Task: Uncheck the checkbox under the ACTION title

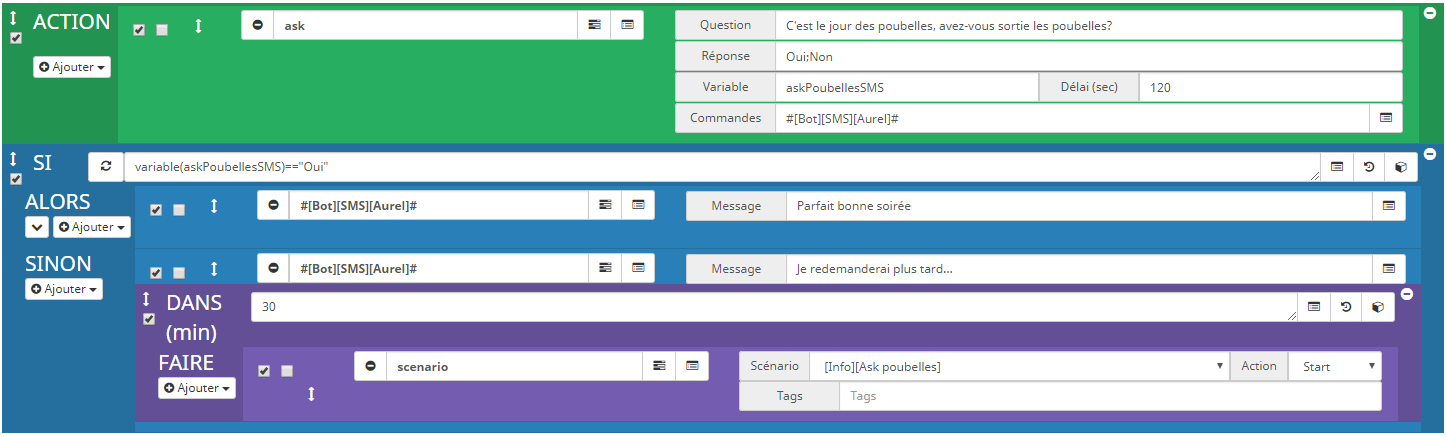Action: (x=15, y=39)
